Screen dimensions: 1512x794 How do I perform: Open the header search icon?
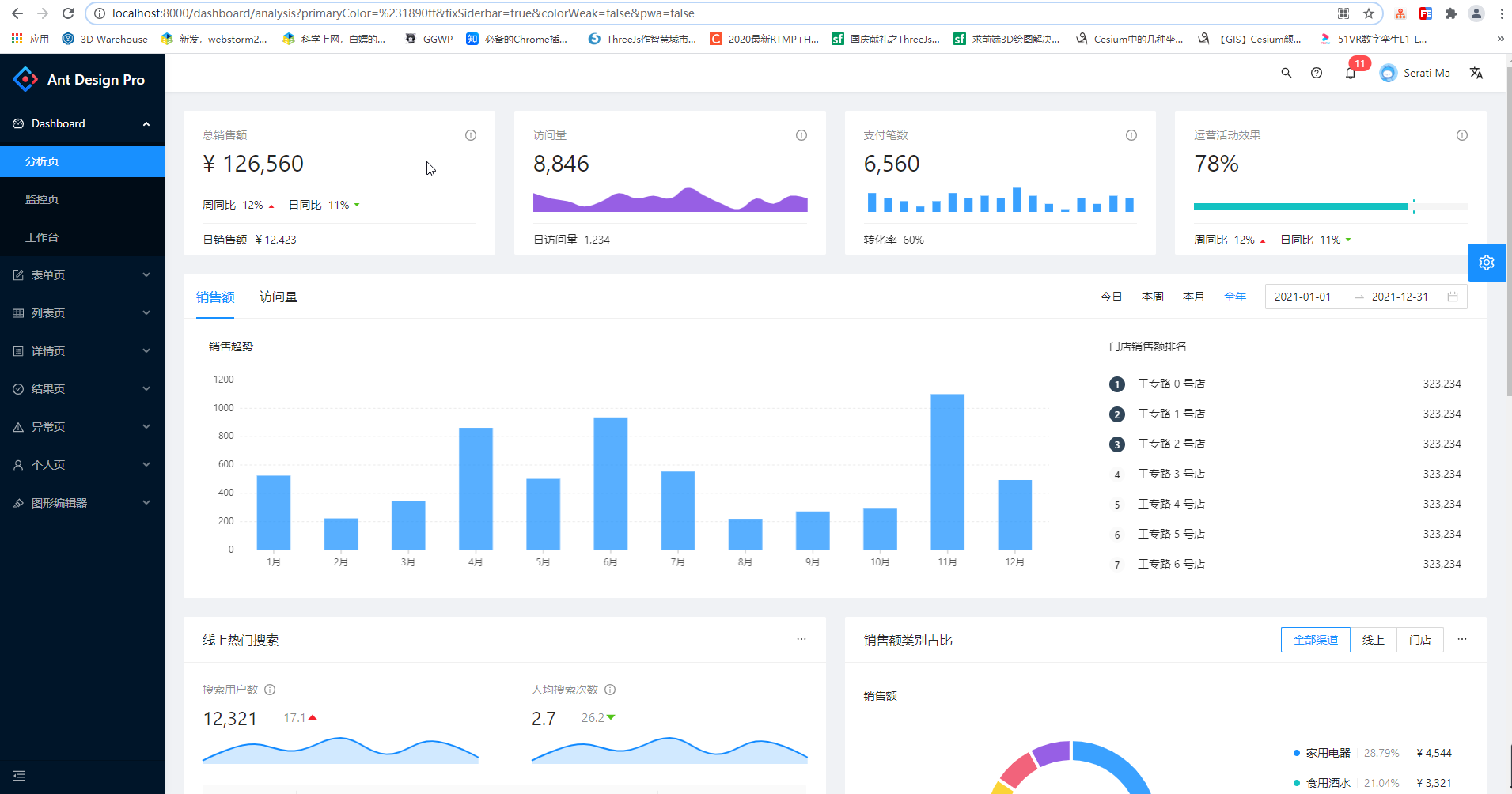coord(1287,73)
